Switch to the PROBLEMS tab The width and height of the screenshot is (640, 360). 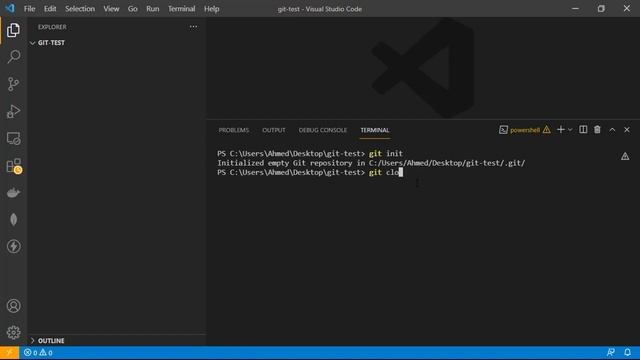(233, 130)
